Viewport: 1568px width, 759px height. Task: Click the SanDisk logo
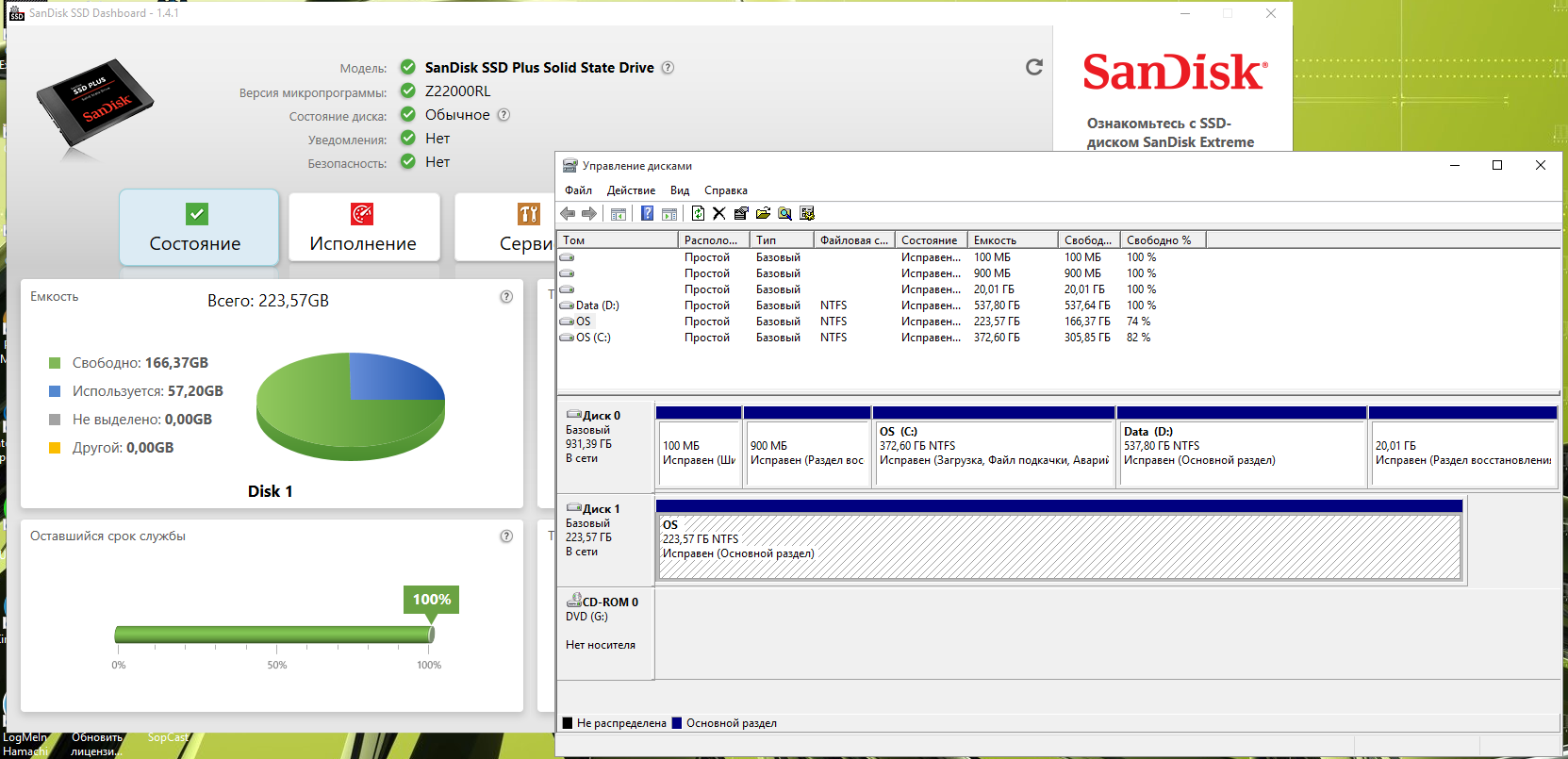click(x=1175, y=73)
